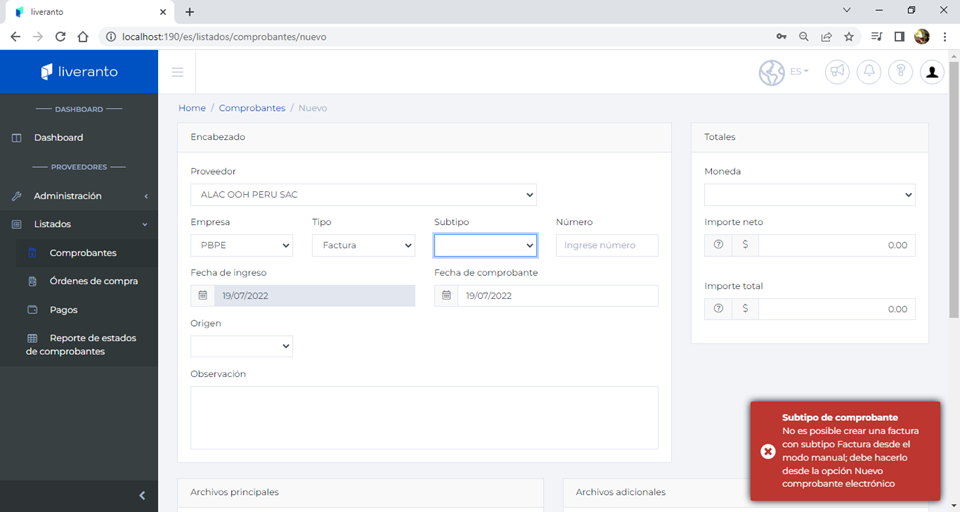Click the calendar icon beside Fecha de ingreso
960x512 pixels.
(x=203, y=295)
